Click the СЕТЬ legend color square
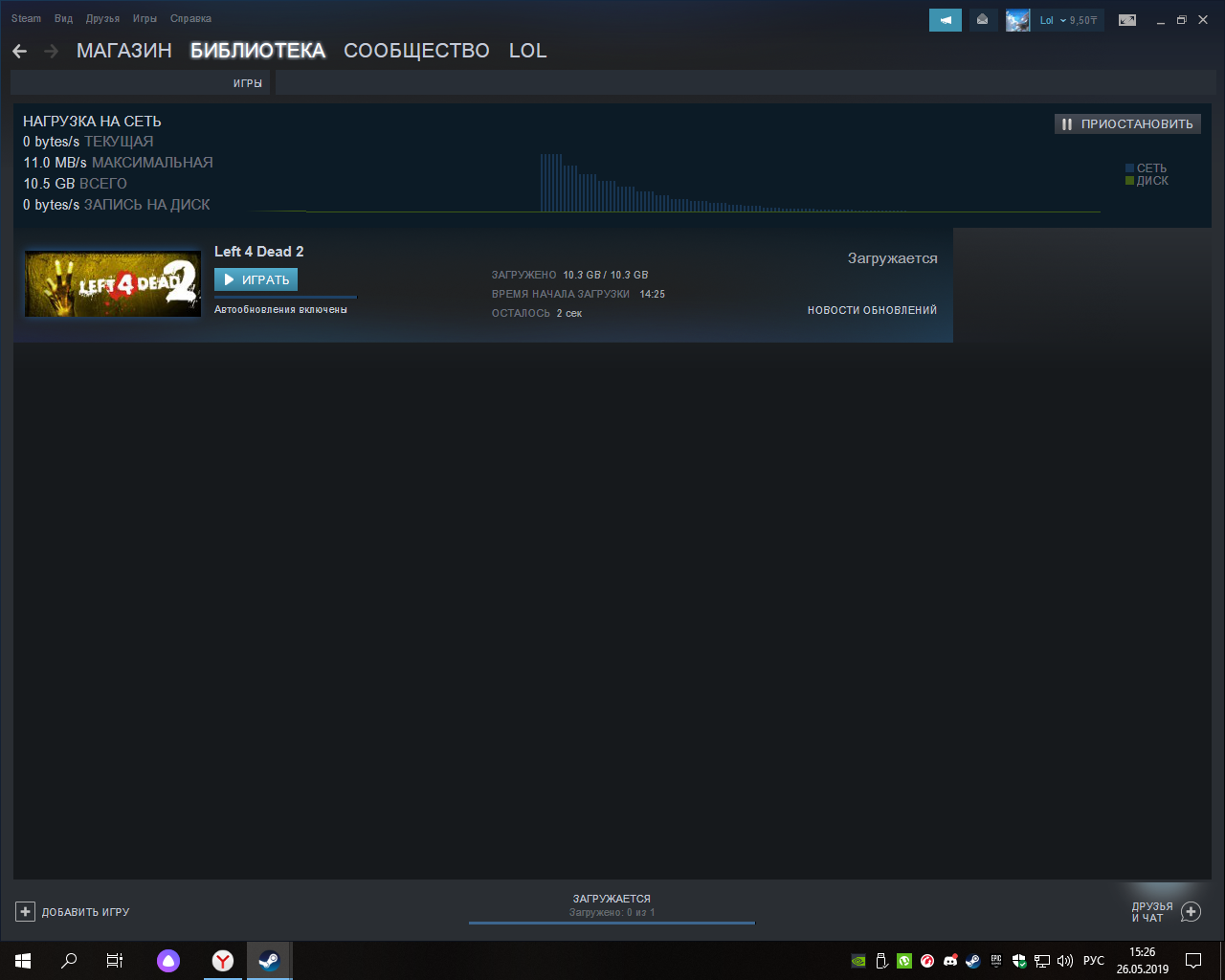The image size is (1225, 980). pyautogui.click(x=1129, y=168)
